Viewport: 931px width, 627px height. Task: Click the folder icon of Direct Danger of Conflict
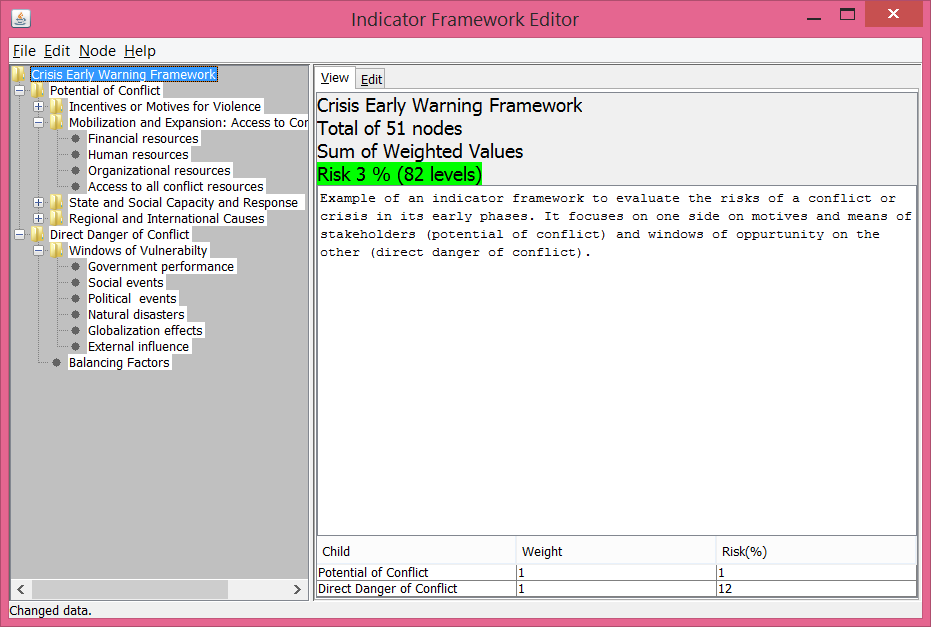tap(38, 235)
